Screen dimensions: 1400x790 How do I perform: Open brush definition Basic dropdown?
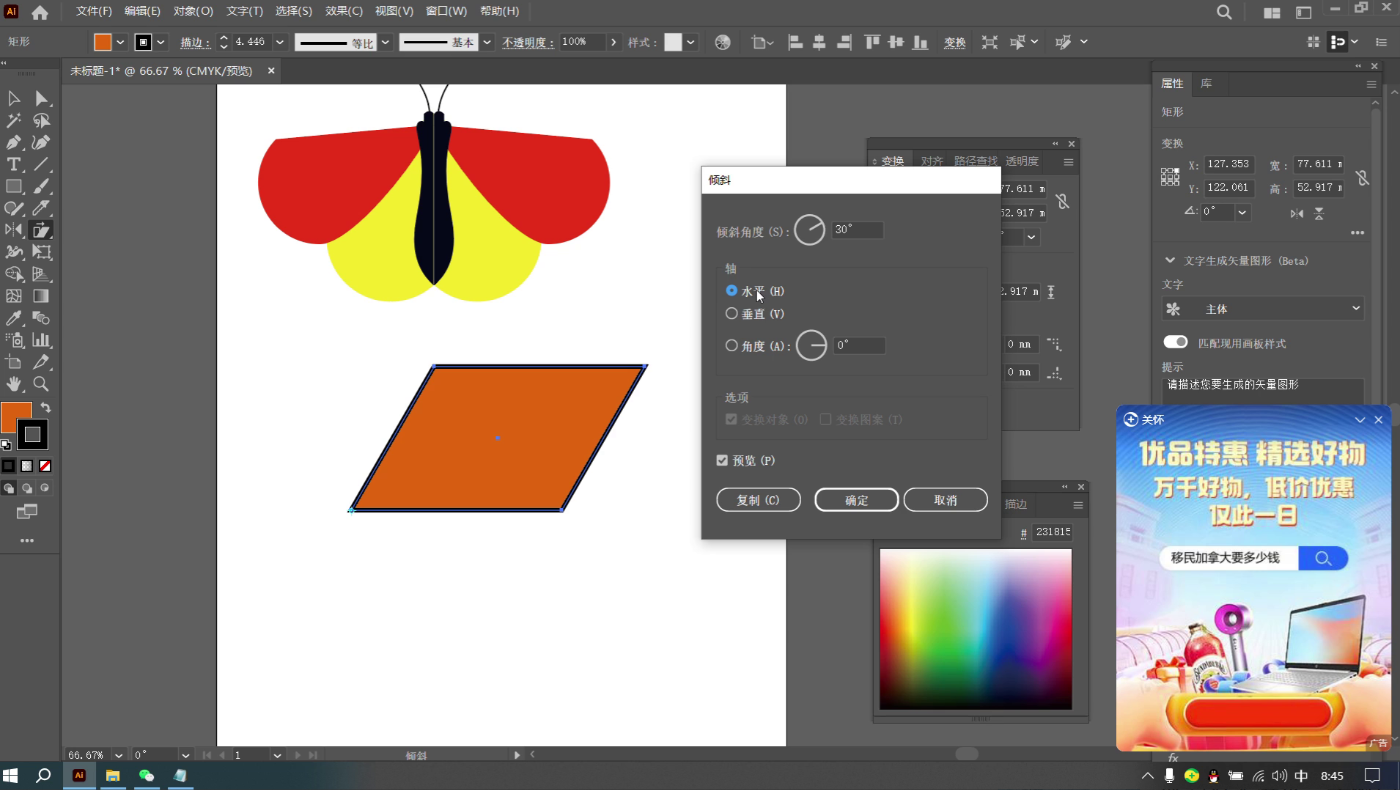click(x=487, y=42)
